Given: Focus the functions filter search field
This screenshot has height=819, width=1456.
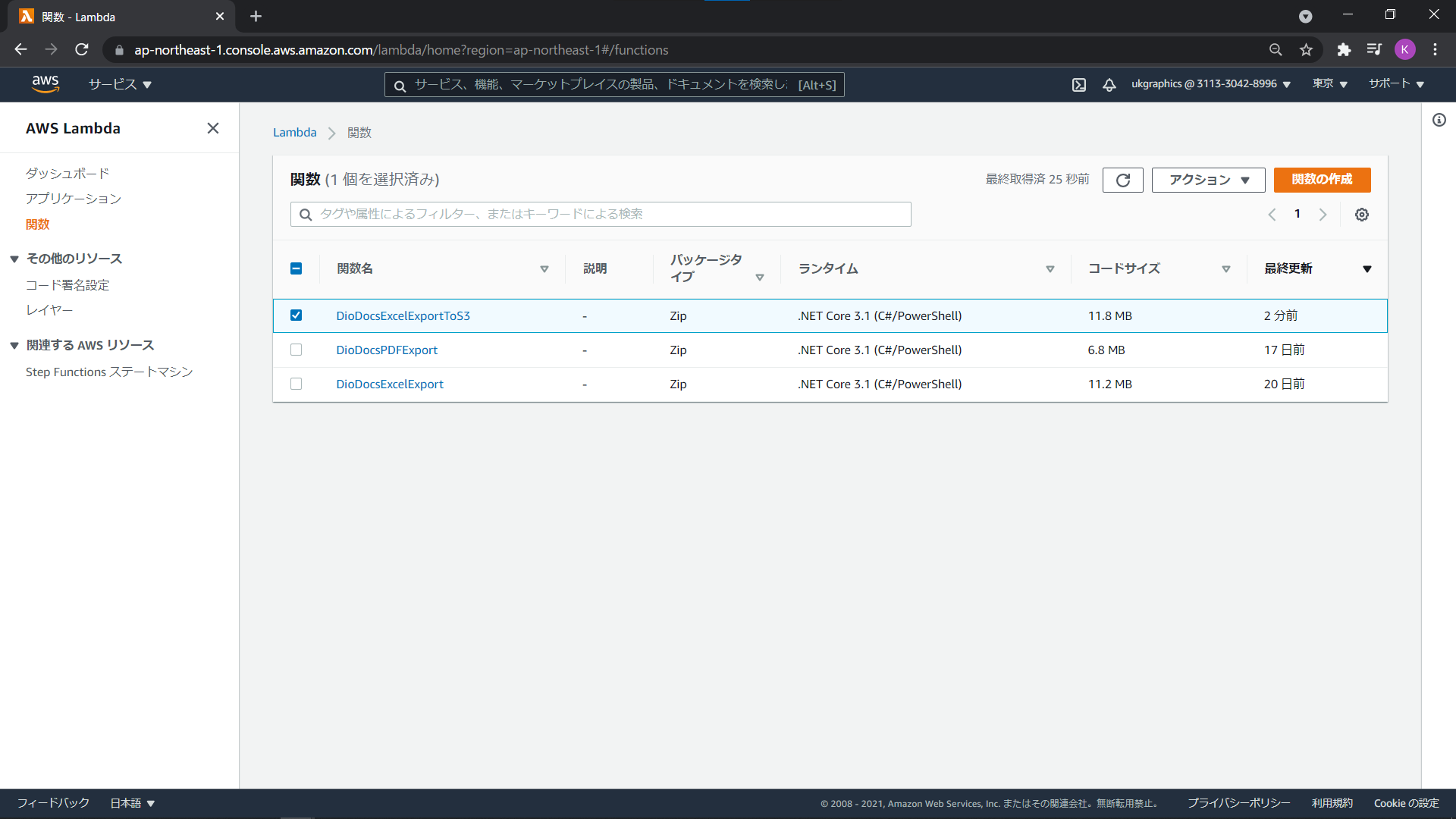Looking at the screenshot, I should [x=601, y=214].
